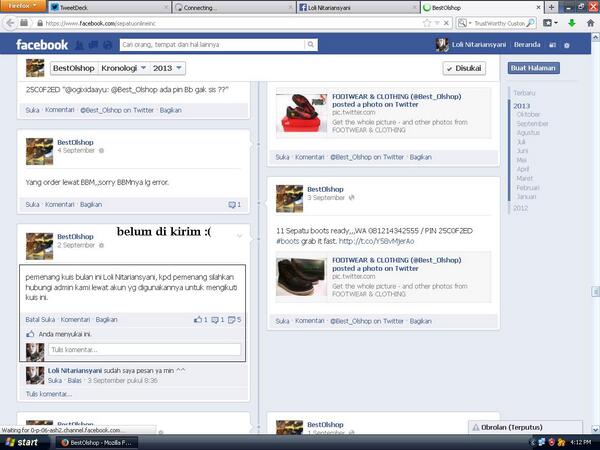Open the t.co link in boots post
Image resolution: width=600 pixels, height=450 pixels.
(x=376, y=241)
